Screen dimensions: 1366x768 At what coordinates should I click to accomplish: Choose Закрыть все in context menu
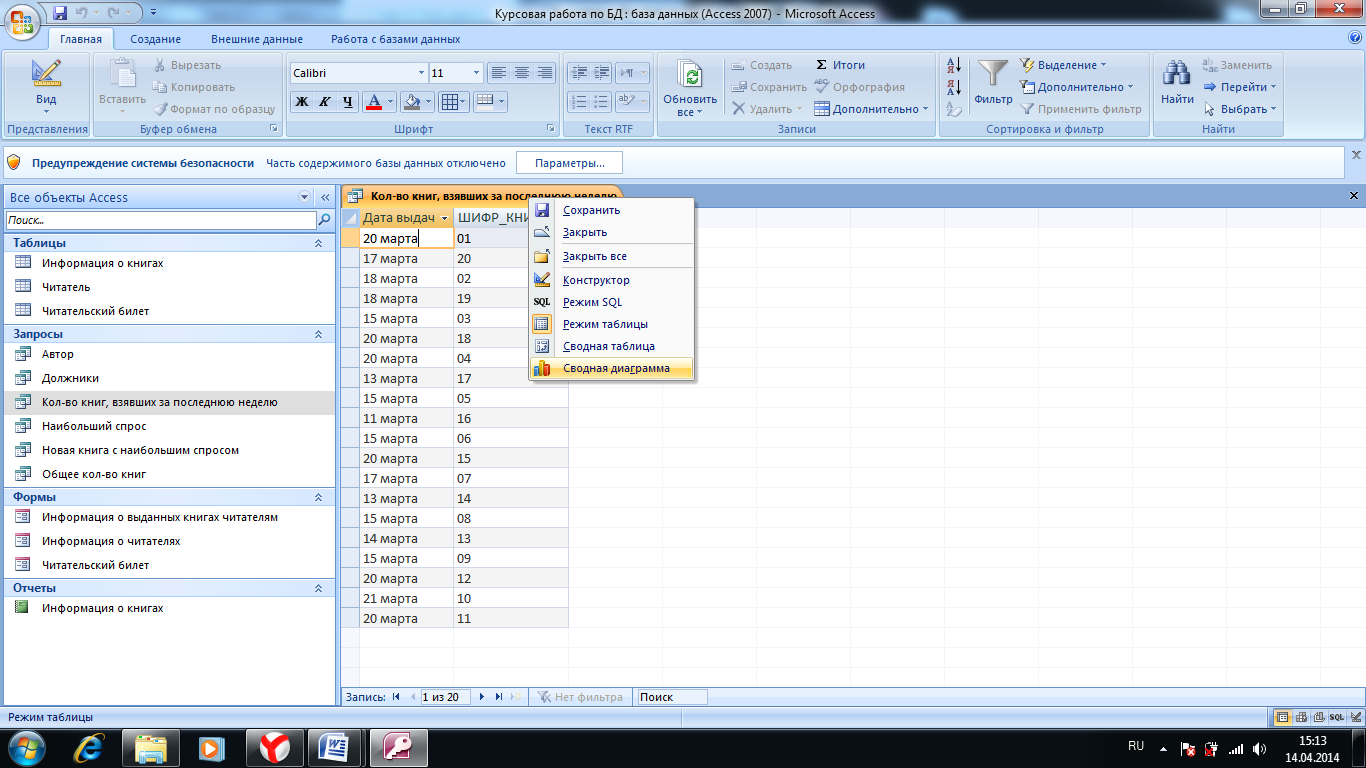point(612,256)
